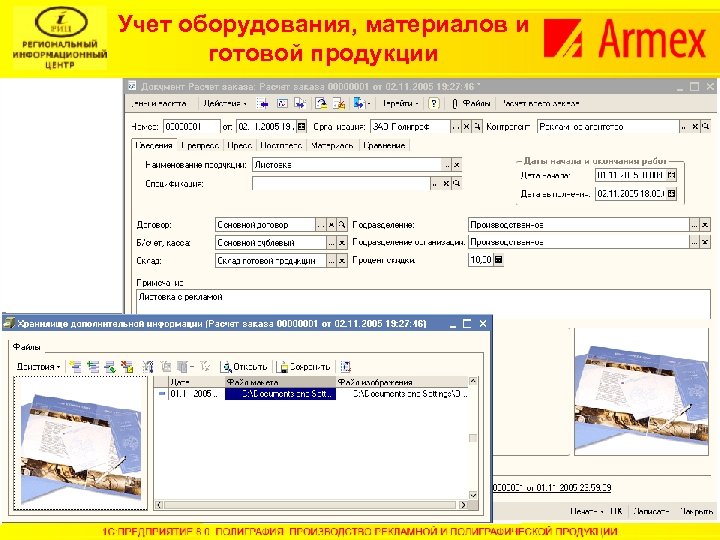This screenshot has height=540, width=720.
Task: Open the underlined document link dated 01.11.2005
Action: [551, 488]
